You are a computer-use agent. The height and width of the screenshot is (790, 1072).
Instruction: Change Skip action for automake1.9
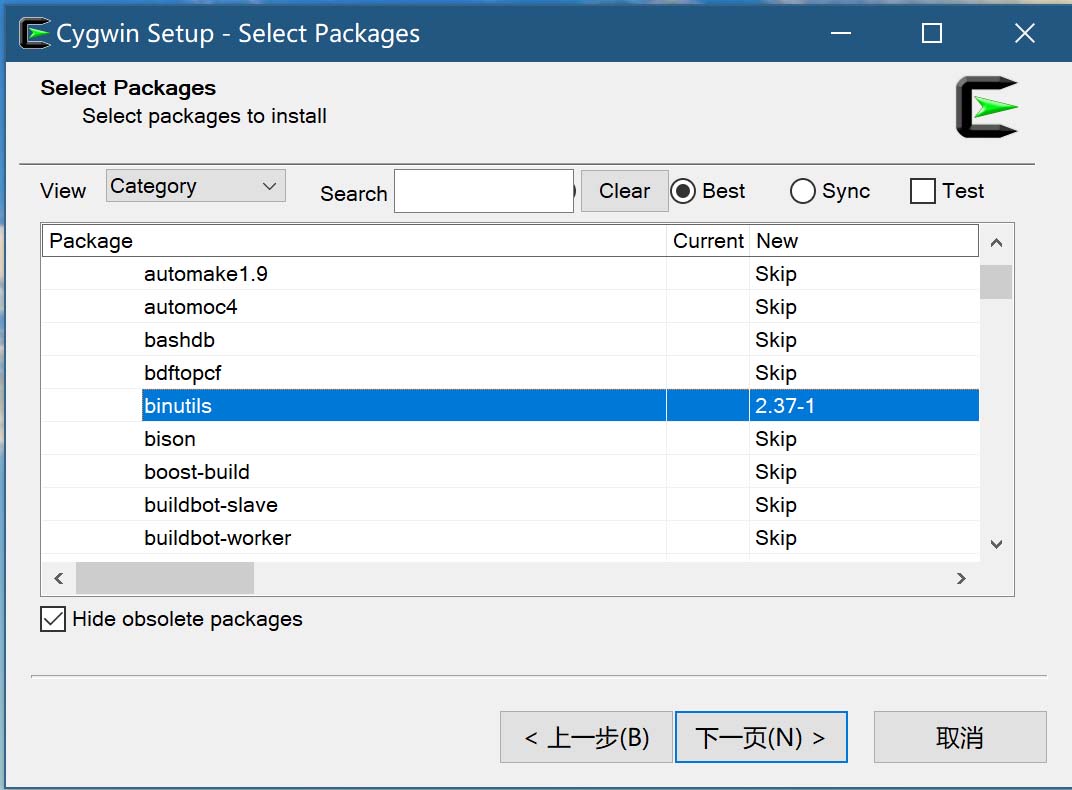pyautogui.click(x=776, y=274)
